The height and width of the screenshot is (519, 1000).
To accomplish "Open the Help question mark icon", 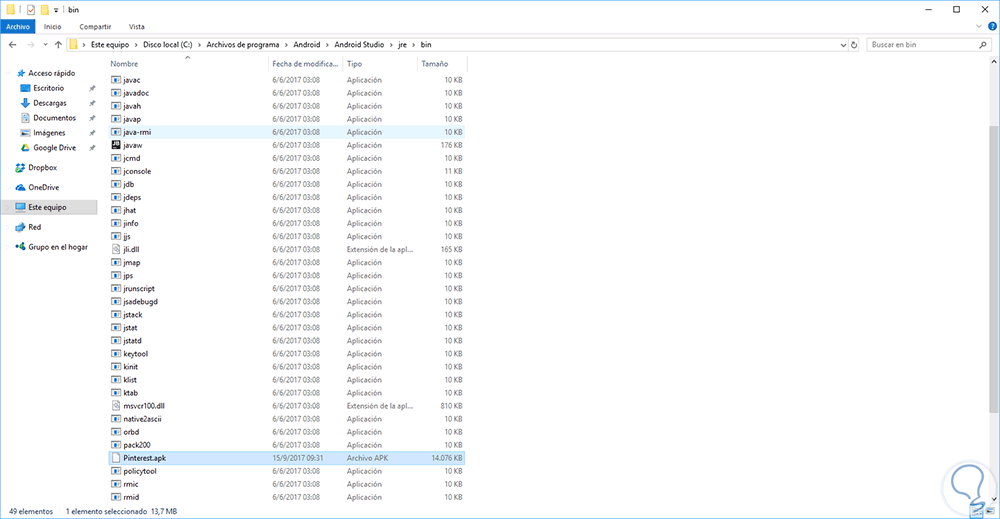I will point(992,27).
